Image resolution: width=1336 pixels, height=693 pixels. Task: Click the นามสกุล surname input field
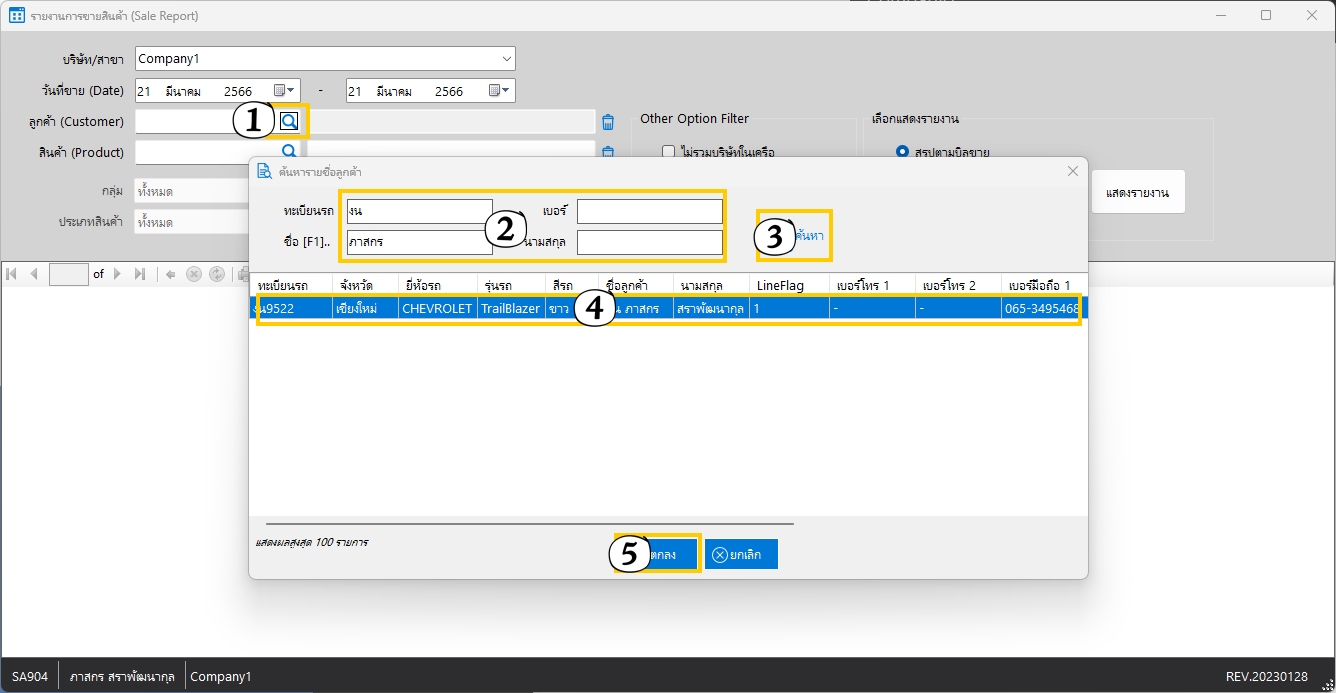point(649,242)
